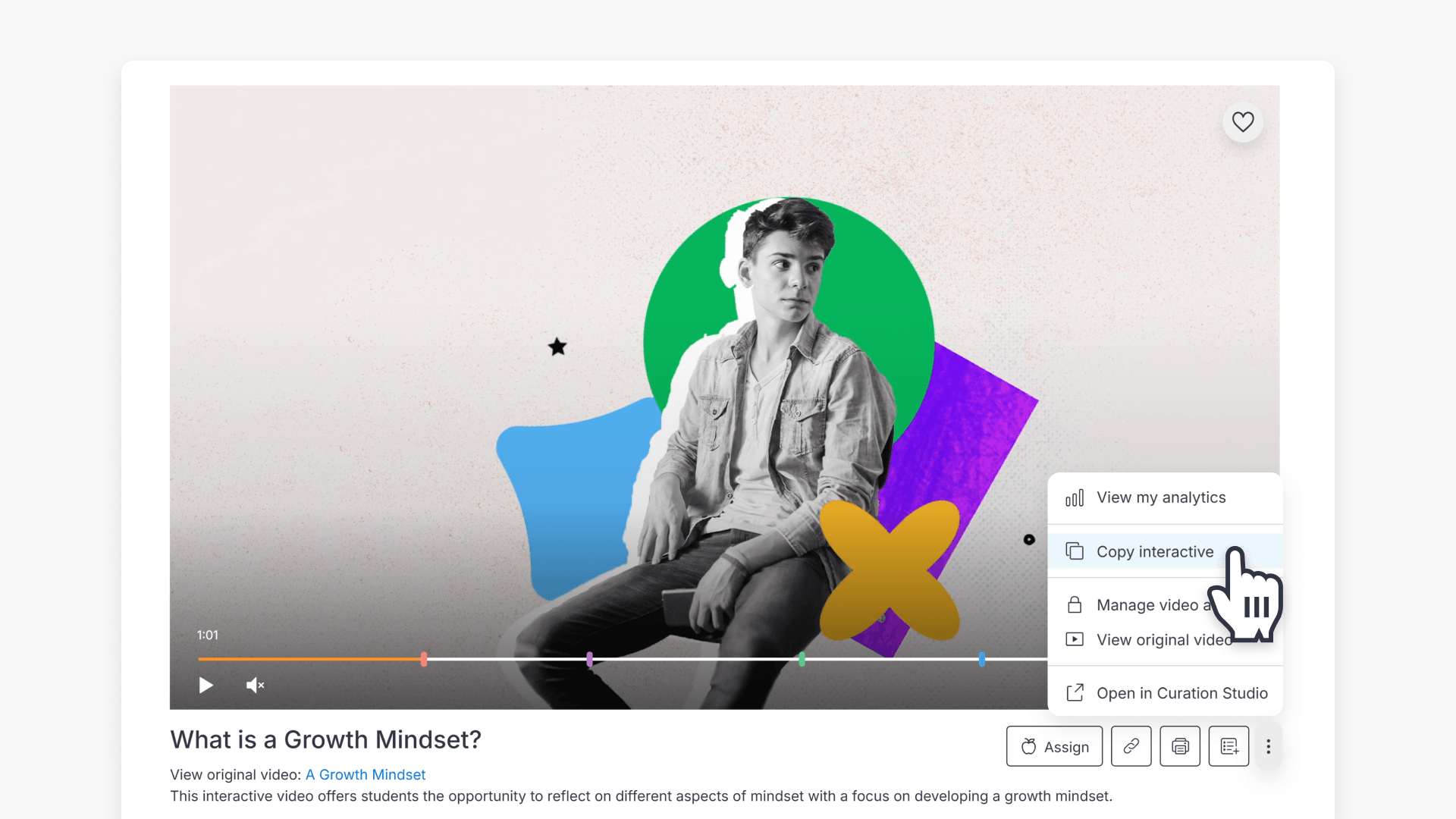The height and width of the screenshot is (819, 1456).
Task: Click the Assign button
Action: (x=1054, y=746)
